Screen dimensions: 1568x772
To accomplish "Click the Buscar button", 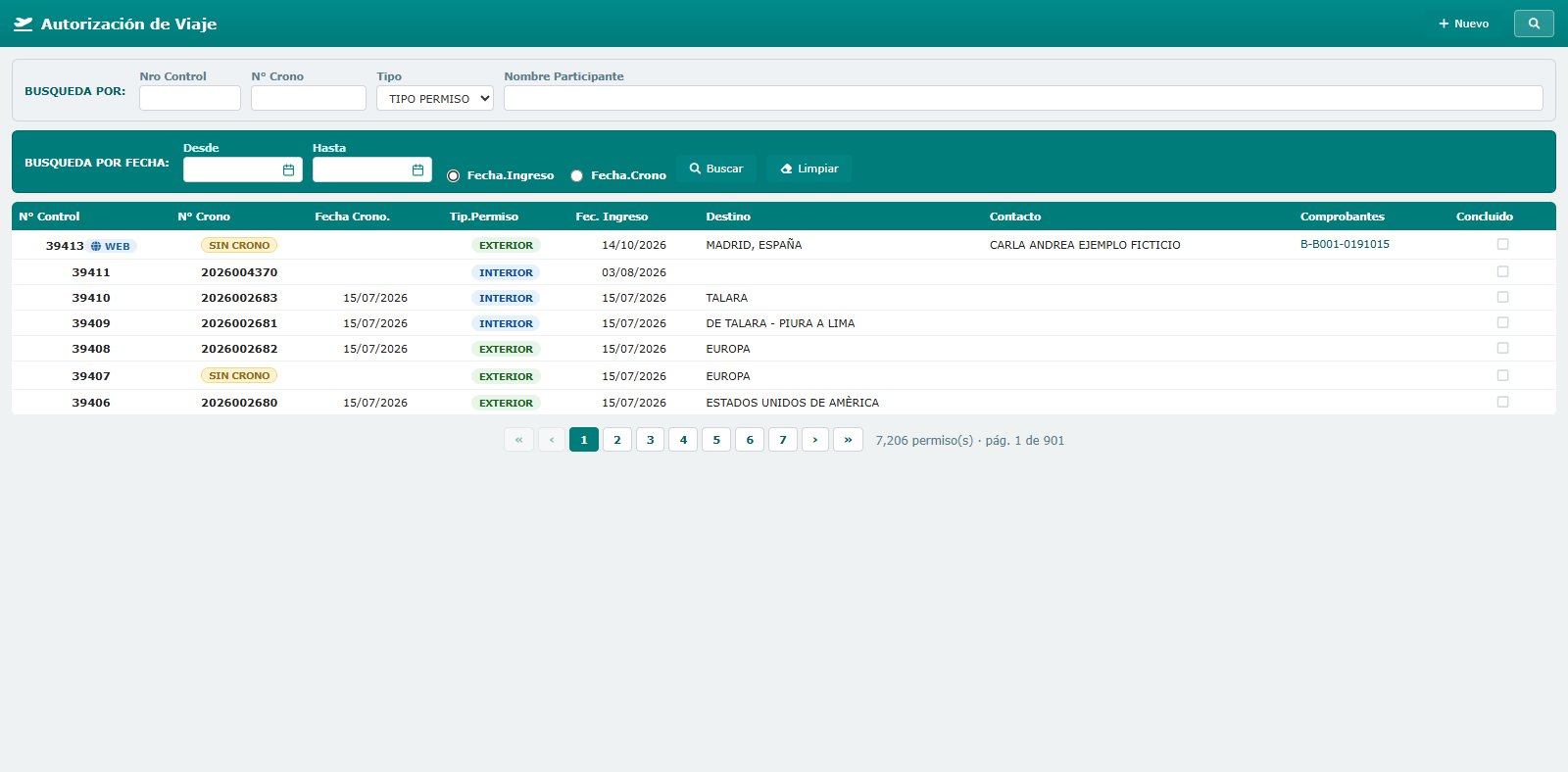I will click(x=715, y=169).
